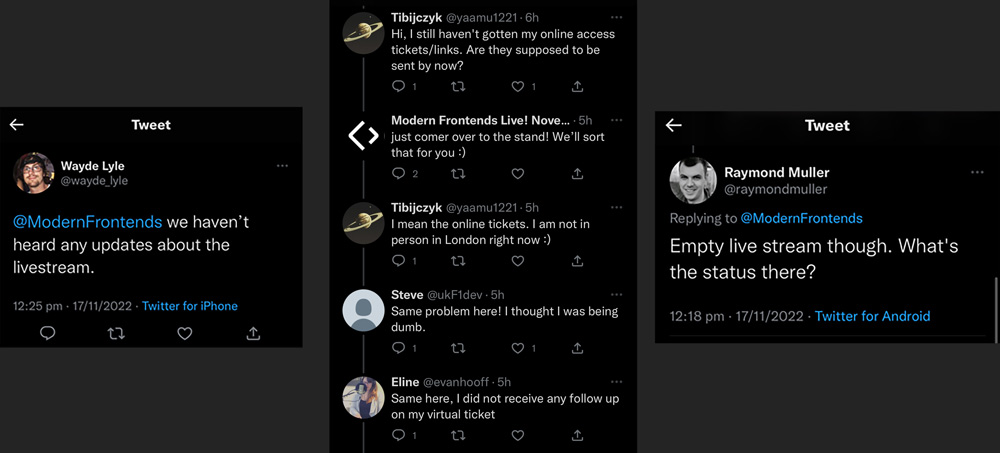Share the Modern Frontends Live reply
The image size is (1000, 453).
(x=577, y=174)
